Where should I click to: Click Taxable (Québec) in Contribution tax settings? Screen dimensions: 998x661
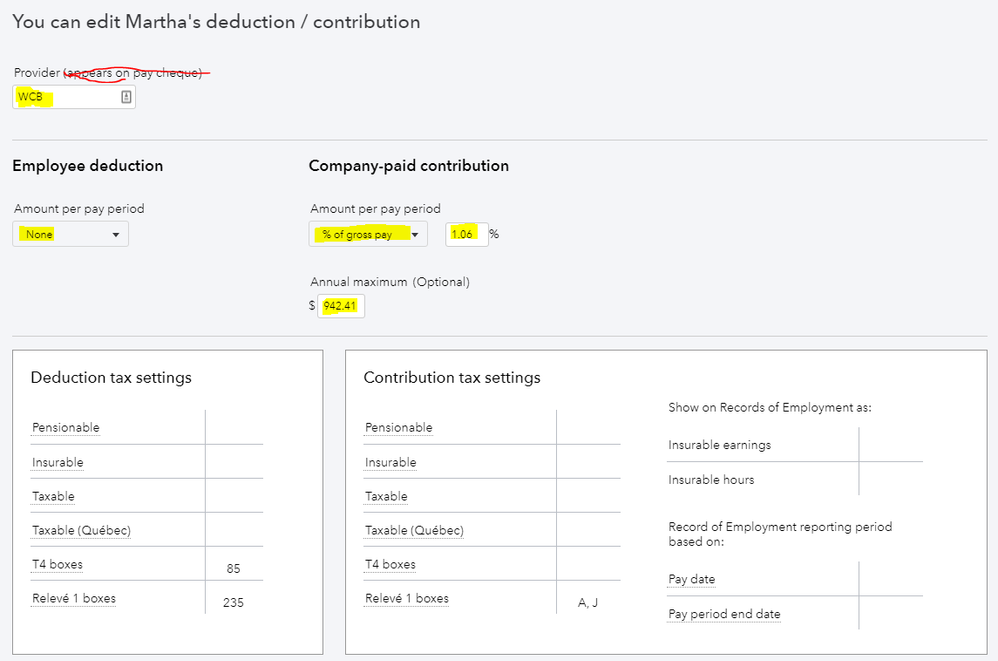click(x=414, y=531)
